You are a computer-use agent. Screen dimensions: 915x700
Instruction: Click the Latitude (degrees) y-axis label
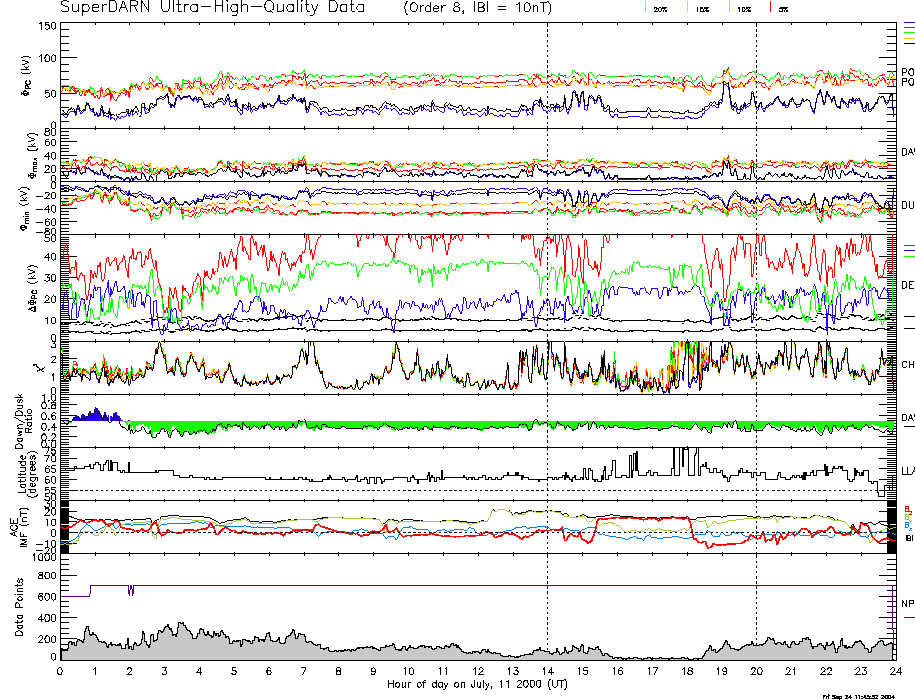click(x=20, y=469)
